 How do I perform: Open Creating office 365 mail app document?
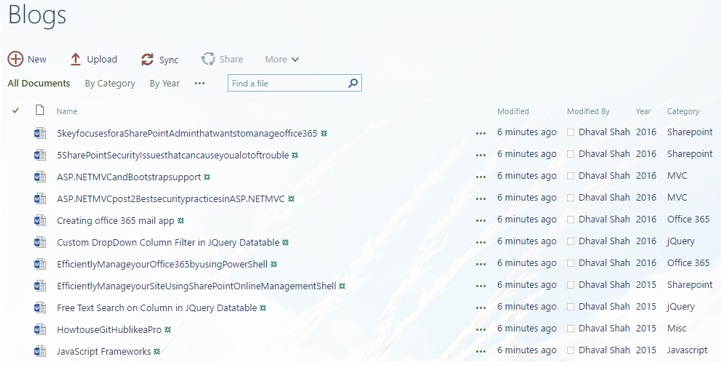click(115, 221)
